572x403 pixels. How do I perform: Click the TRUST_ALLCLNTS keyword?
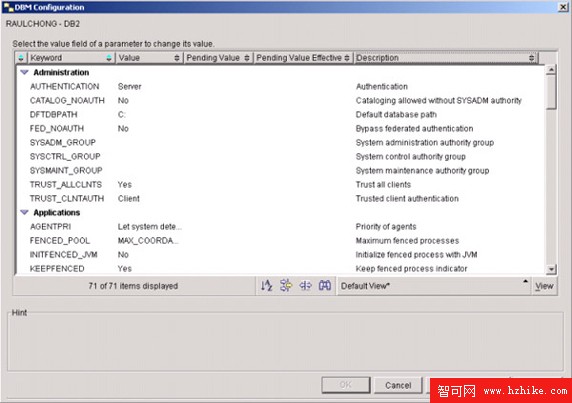tap(66, 185)
